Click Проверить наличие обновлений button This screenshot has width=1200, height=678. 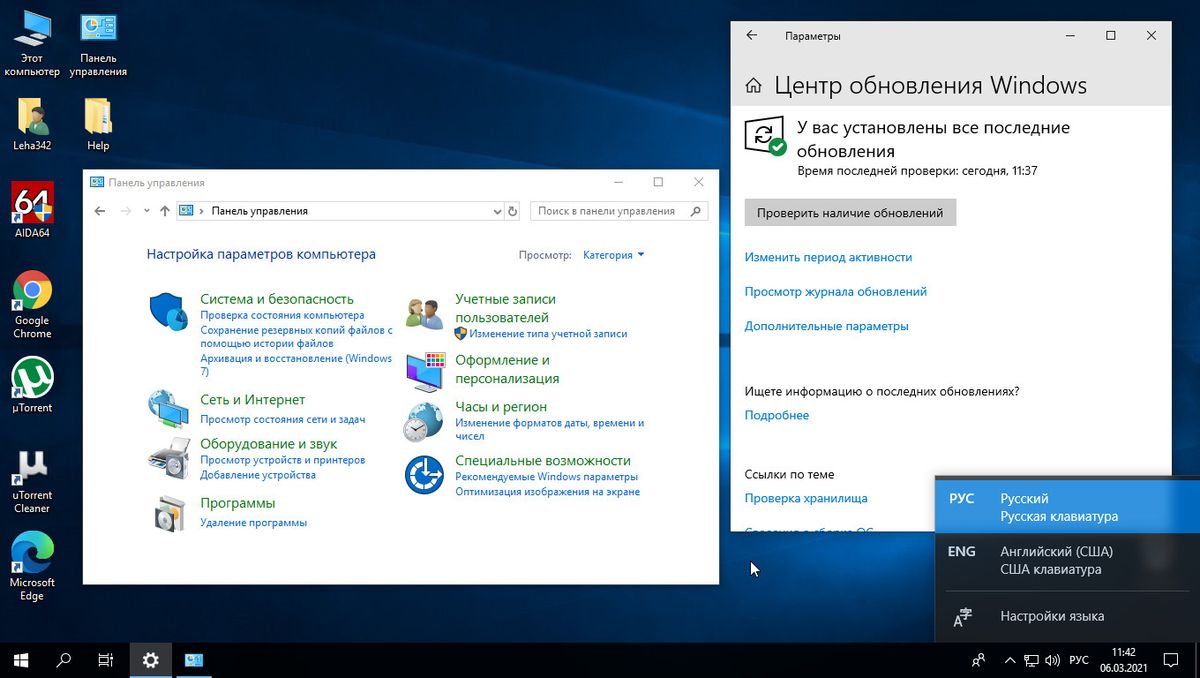(850, 213)
